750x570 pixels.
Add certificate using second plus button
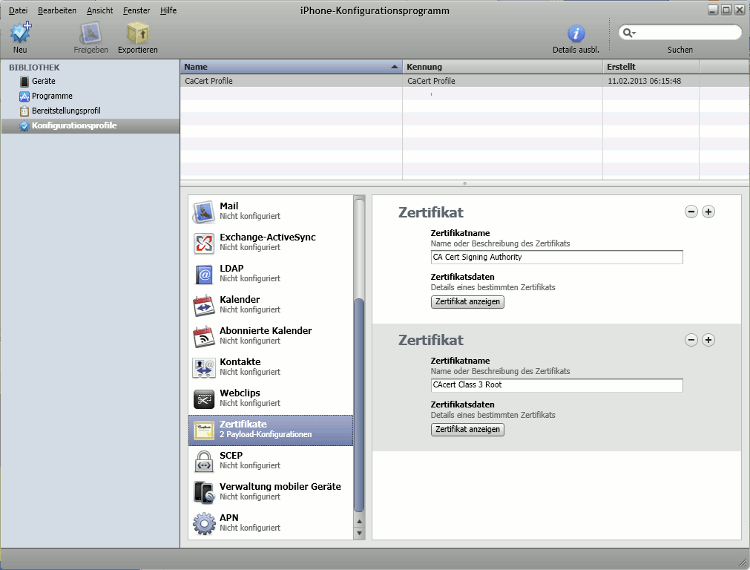point(708,340)
